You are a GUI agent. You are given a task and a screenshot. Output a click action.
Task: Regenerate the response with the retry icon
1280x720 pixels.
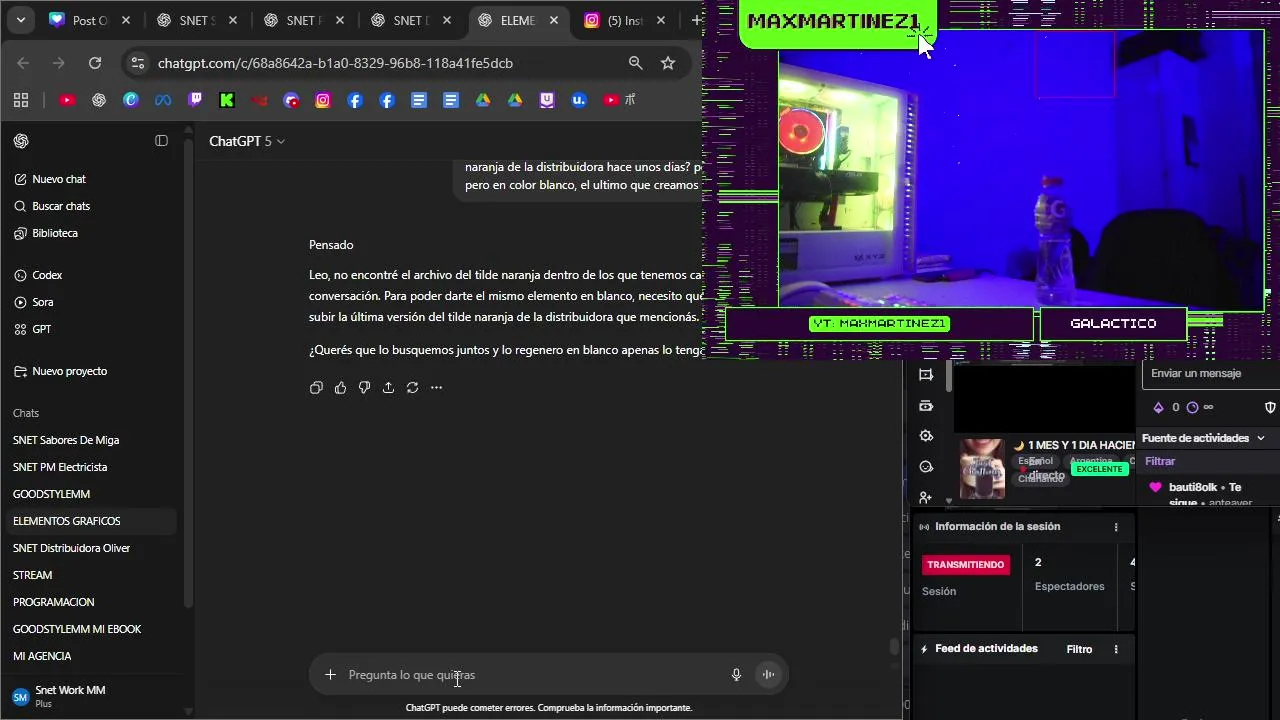pos(412,387)
